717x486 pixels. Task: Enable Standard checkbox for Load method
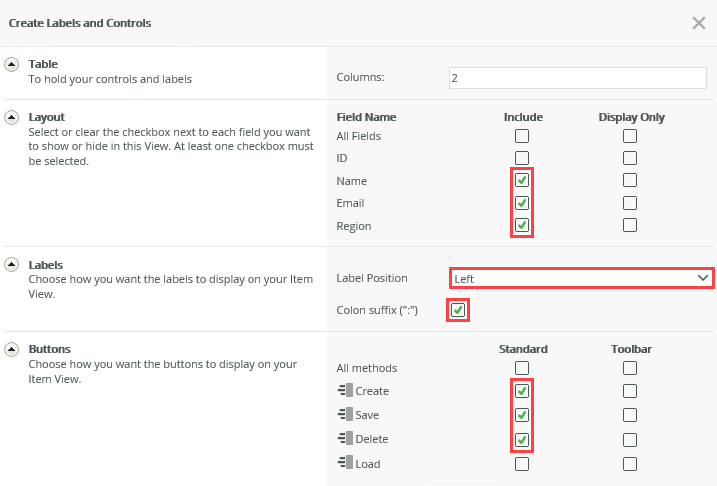(x=521, y=464)
